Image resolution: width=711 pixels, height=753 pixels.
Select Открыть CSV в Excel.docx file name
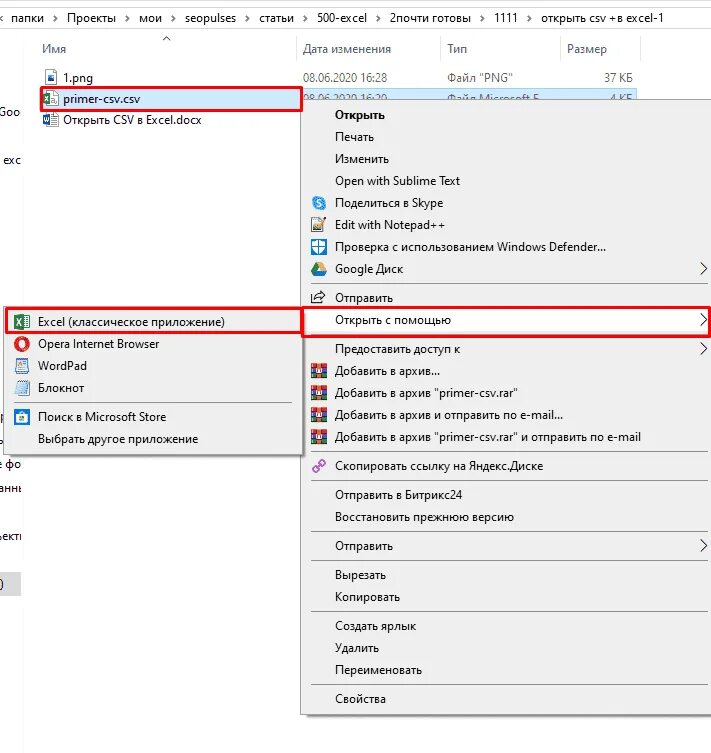[132, 120]
